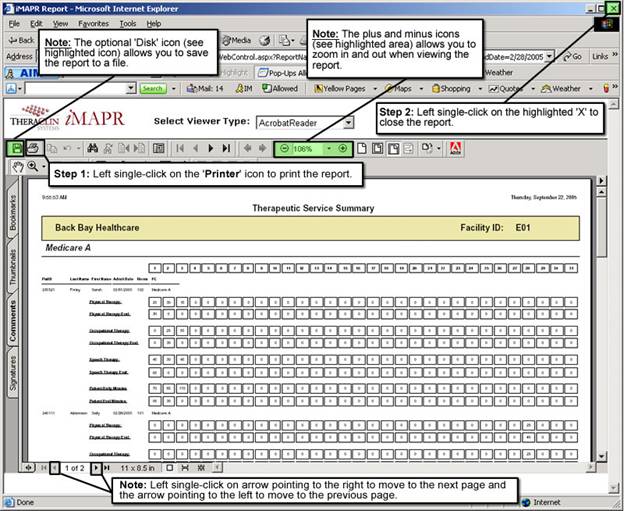This screenshot has height=511, width=624.
Task: Select the magnifier Zoom tool
Action: [33, 167]
